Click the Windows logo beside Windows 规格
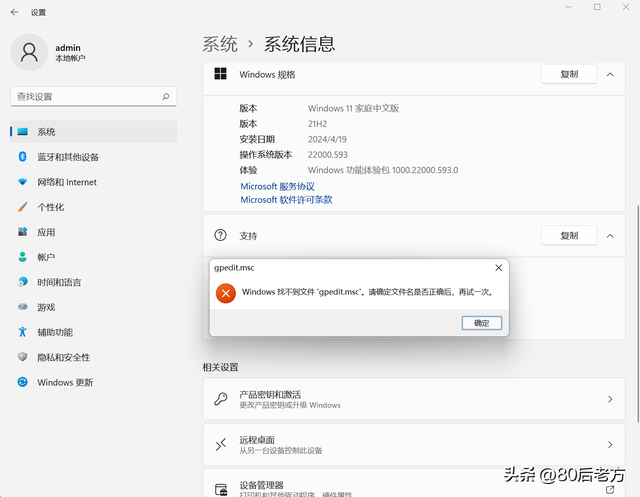 tap(220, 74)
